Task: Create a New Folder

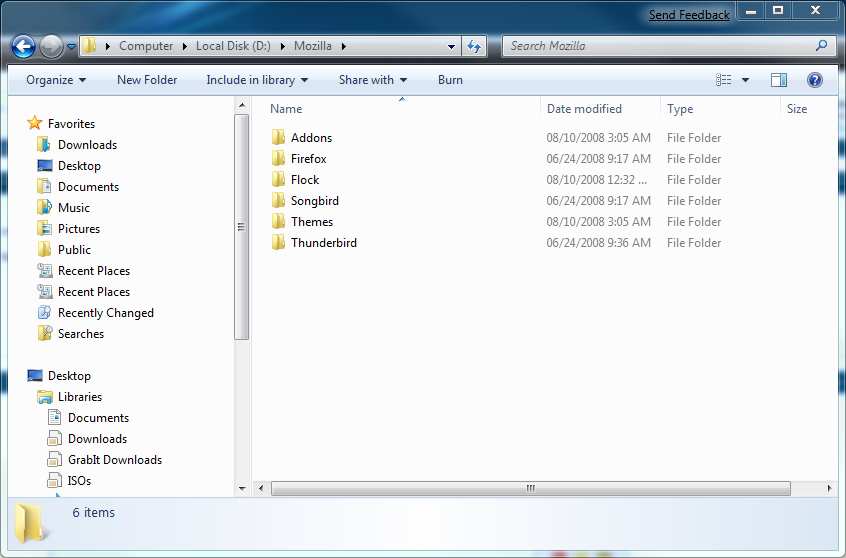Action: point(147,80)
